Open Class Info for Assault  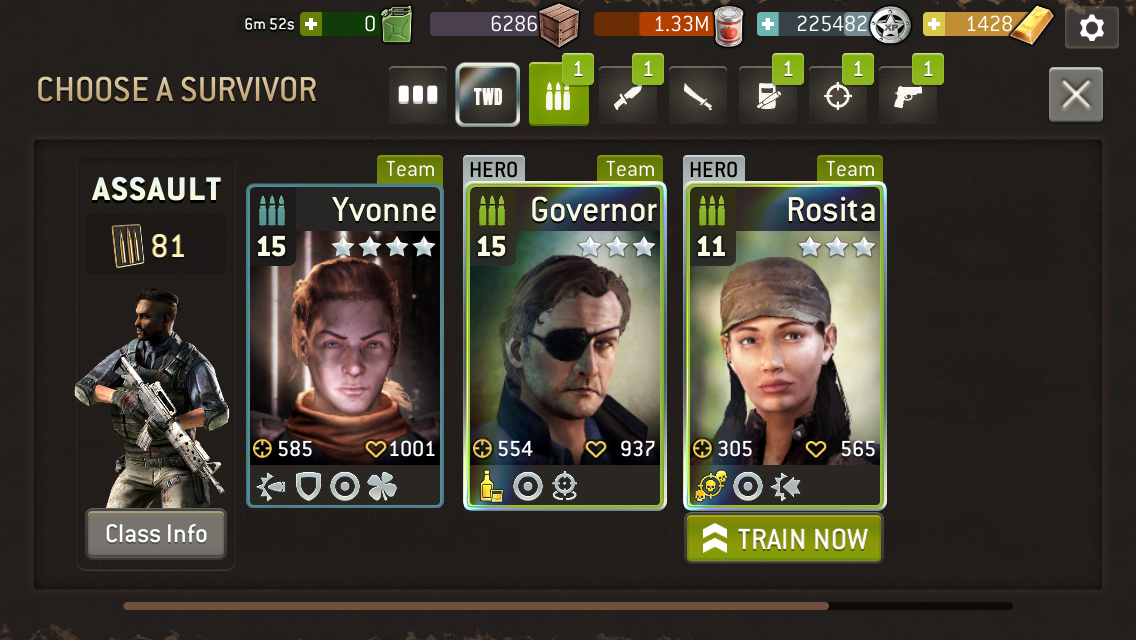(x=156, y=533)
